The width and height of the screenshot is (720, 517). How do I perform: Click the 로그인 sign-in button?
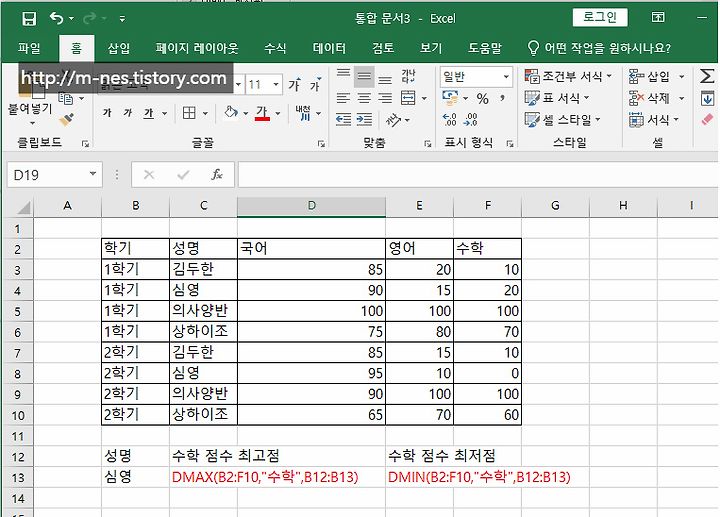pos(600,17)
